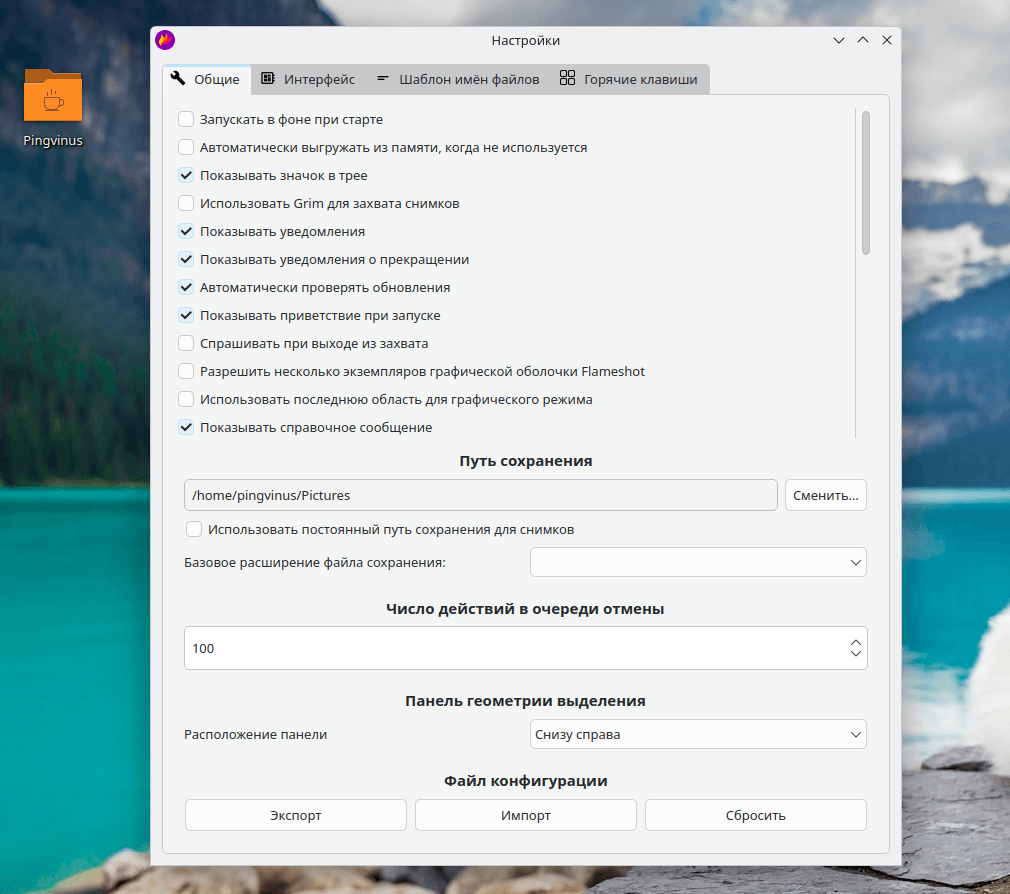Viewport: 1010px width, 894px height.
Task: Click the Шаблон имён файлов tab icon
Action: tap(383, 79)
